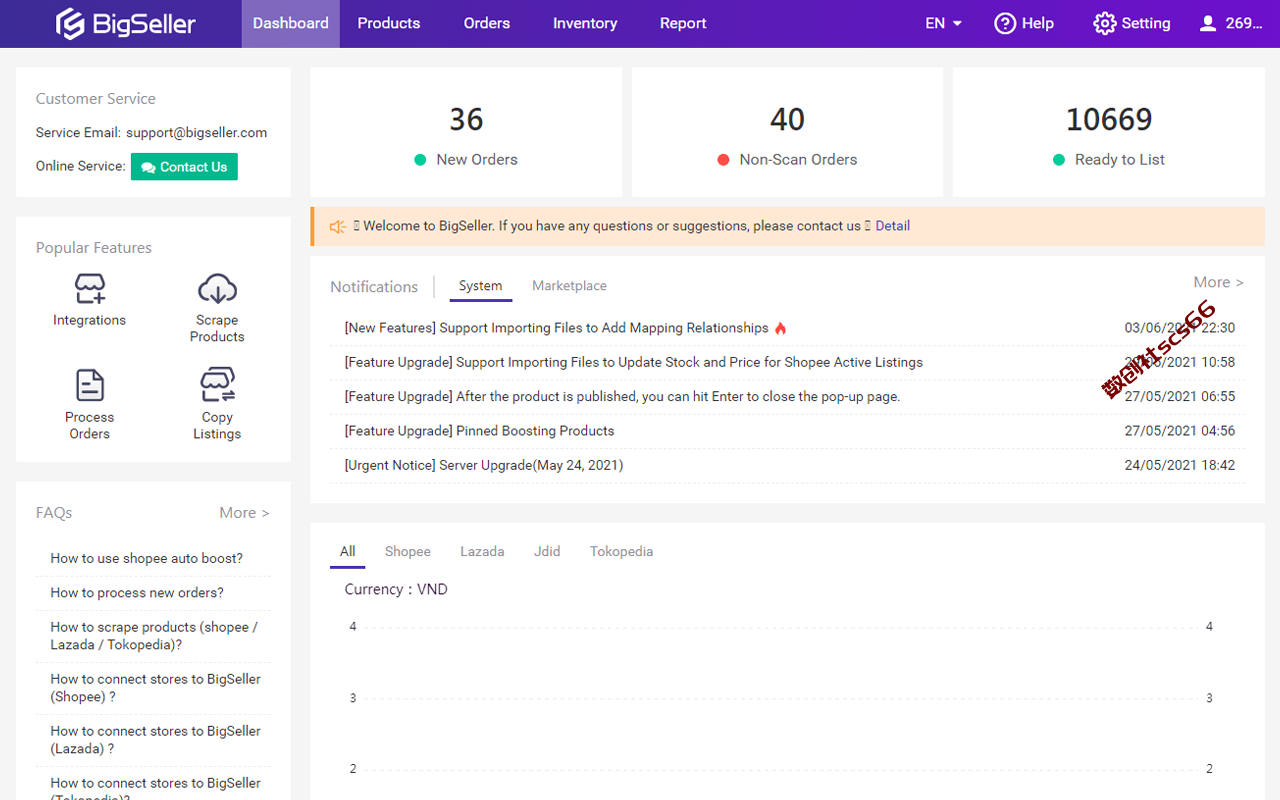Select the Tokopedia chart tab
1280x800 pixels.
coord(621,552)
